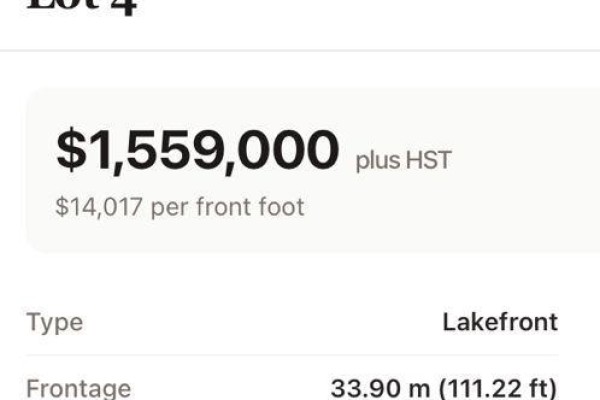Viewport: 600px width, 400px height.
Task: Click the word 'per' in the per-foot line
Action: [170, 208]
